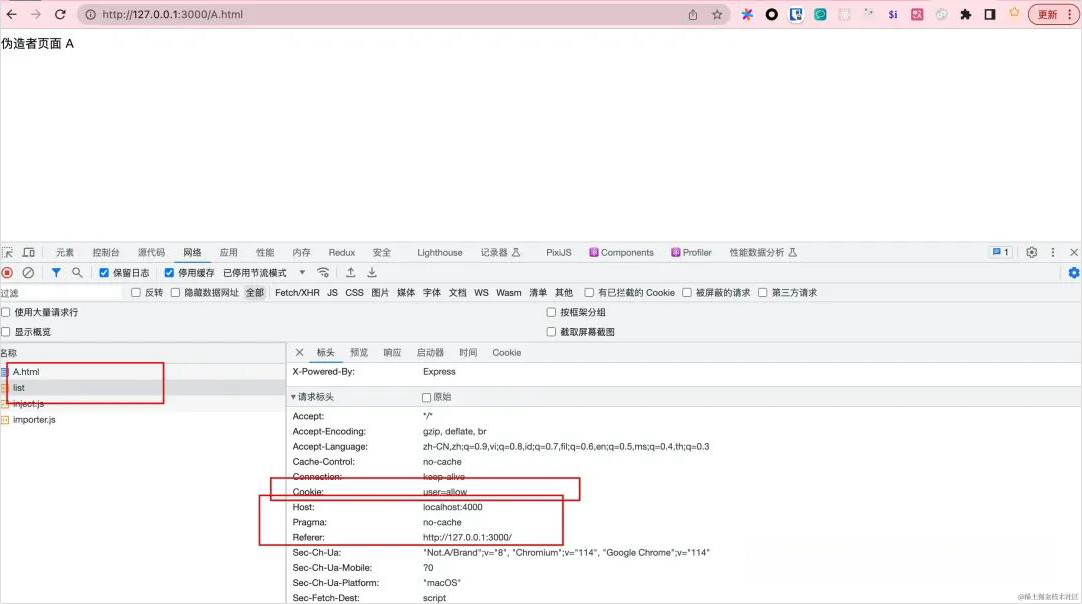The width and height of the screenshot is (1082, 604).
Task: Enable 有已拦截的 Cookie checkbox
Action: click(x=589, y=293)
